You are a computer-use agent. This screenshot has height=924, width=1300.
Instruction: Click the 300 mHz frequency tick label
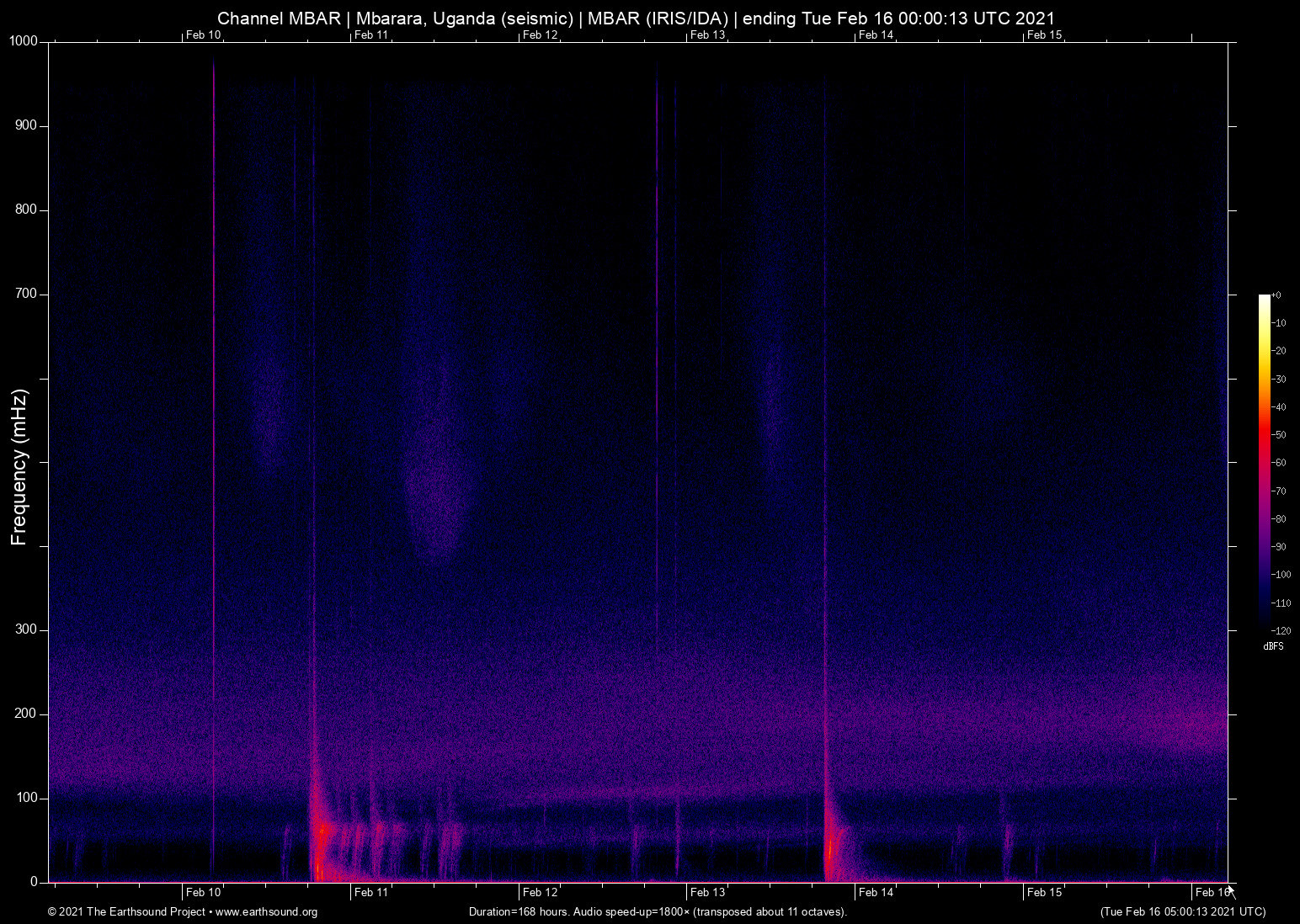pos(27,629)
